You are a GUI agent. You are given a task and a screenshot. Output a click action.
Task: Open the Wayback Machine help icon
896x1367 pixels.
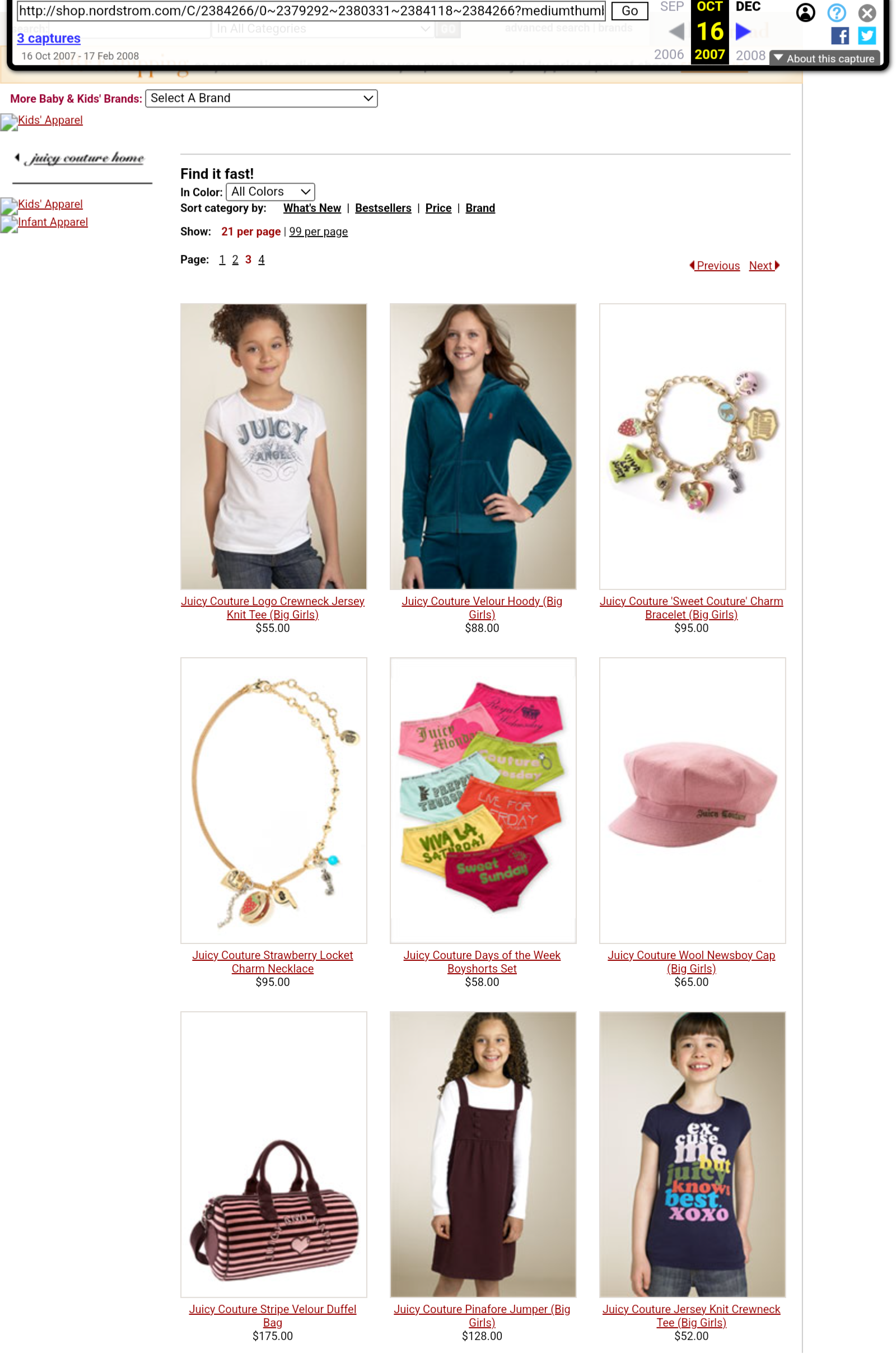coord(836,12)
